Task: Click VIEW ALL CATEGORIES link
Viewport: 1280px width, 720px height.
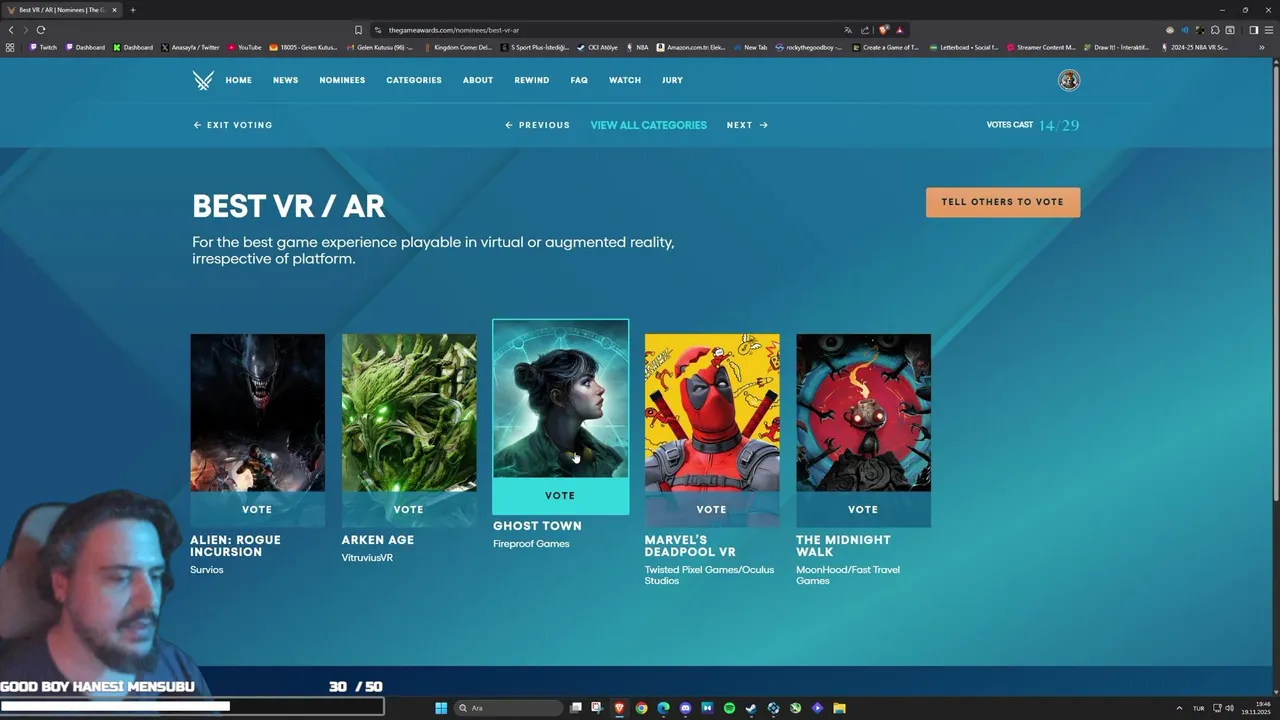Action: coord(648,125)
